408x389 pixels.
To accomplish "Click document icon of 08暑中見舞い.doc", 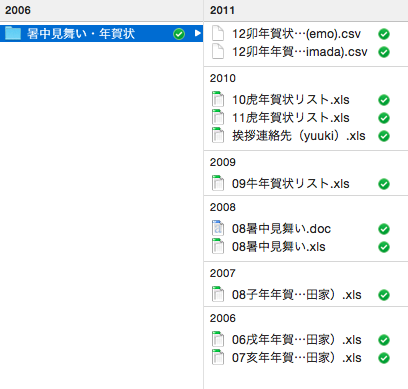I will coord(218,228).
